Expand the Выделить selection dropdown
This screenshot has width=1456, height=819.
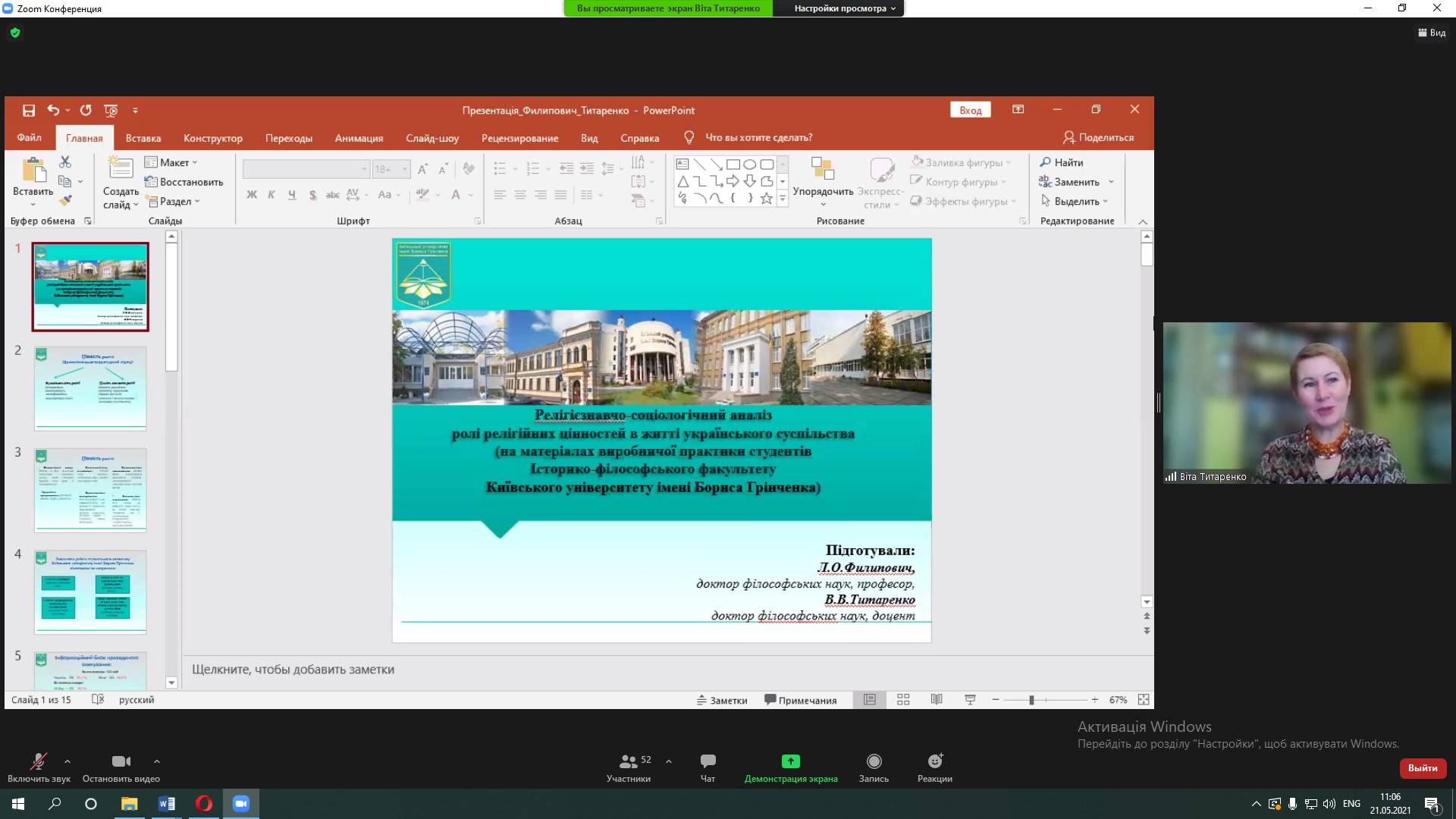(x=1076, y=201)
